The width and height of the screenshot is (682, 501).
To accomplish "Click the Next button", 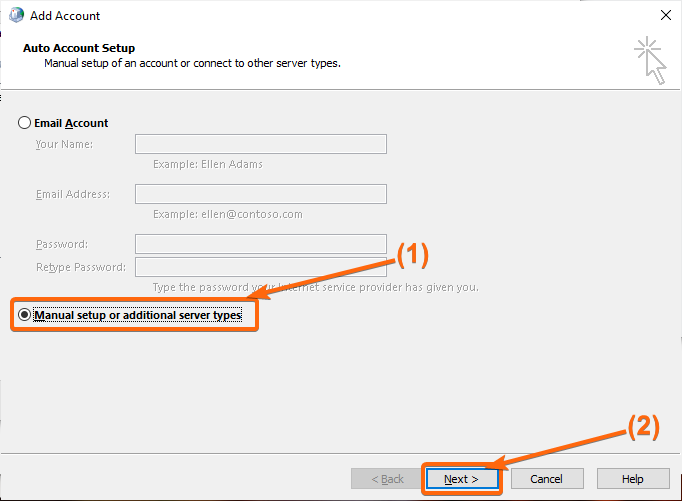I will 461,479.
